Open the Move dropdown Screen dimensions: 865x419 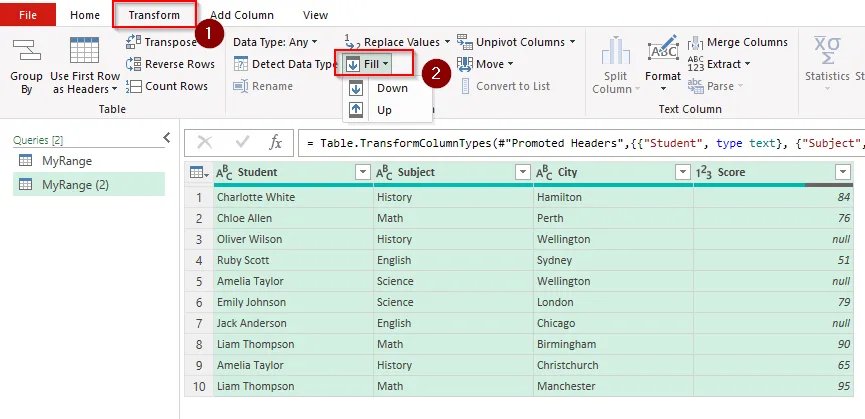tap(485, 64)
